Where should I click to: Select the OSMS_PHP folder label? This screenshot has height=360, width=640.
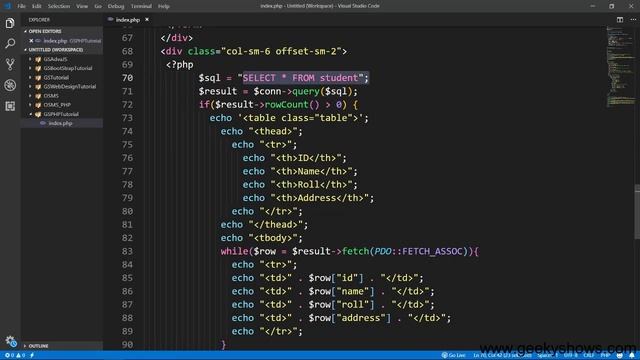click(x=57, y=105)
